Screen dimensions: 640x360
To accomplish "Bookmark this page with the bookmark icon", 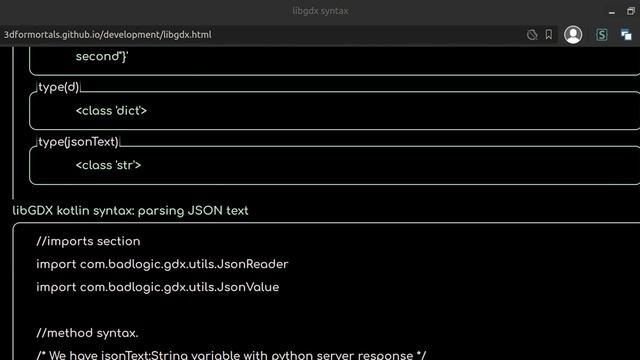I will pyautogui.click(x=549, y=35).
